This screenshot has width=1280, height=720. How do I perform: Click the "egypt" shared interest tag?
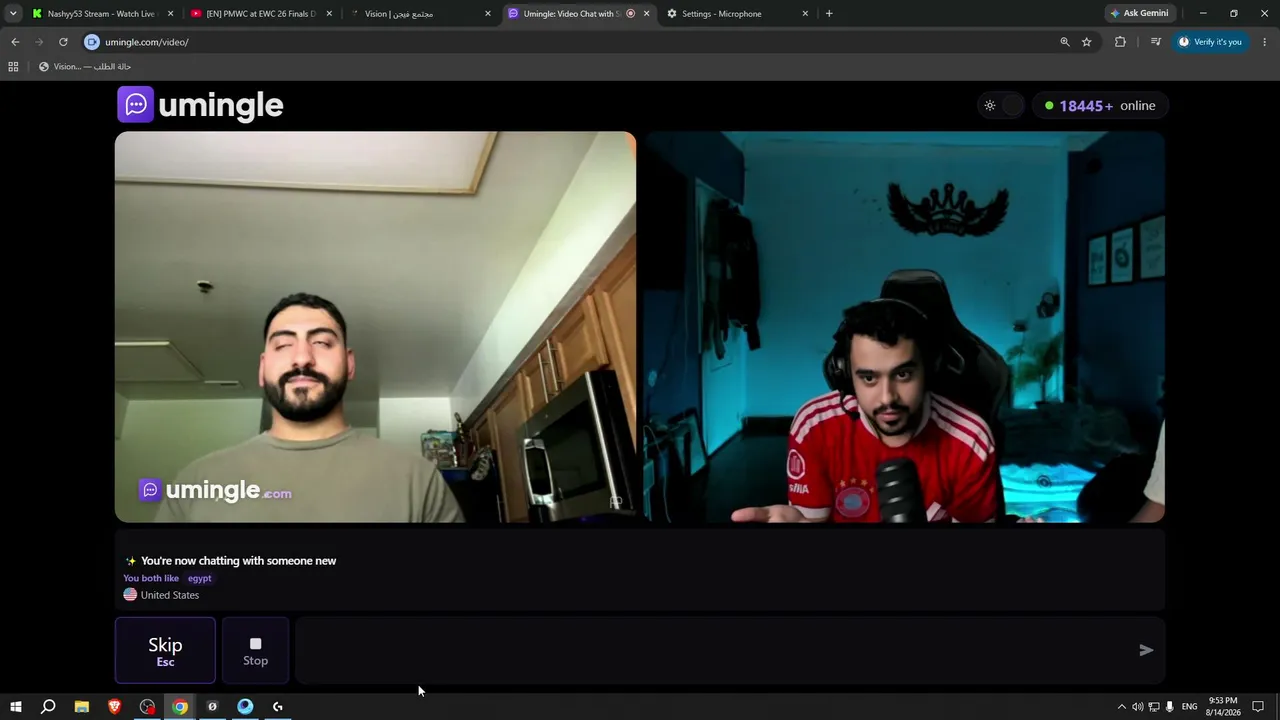pyautogui.click(x=199, y=578)
